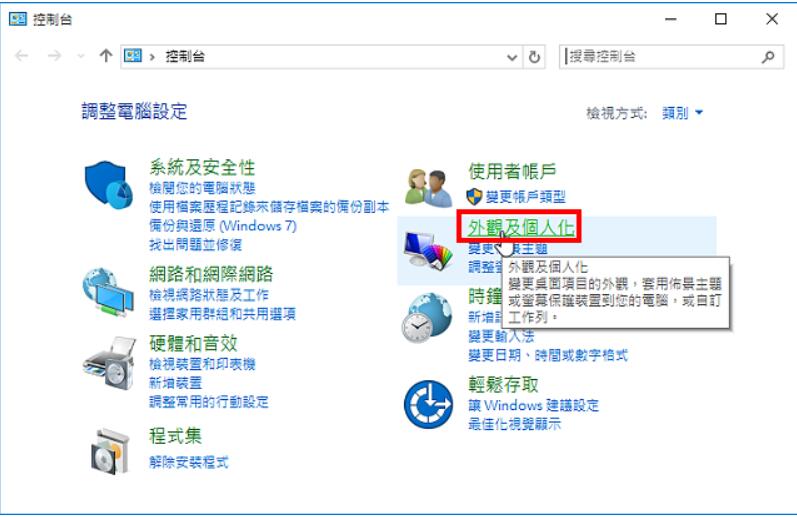Open 備份與還原 (Windows 7) link
Image resolution: width=797 pixels, height=517 pixels.
(x=223, y=225)
